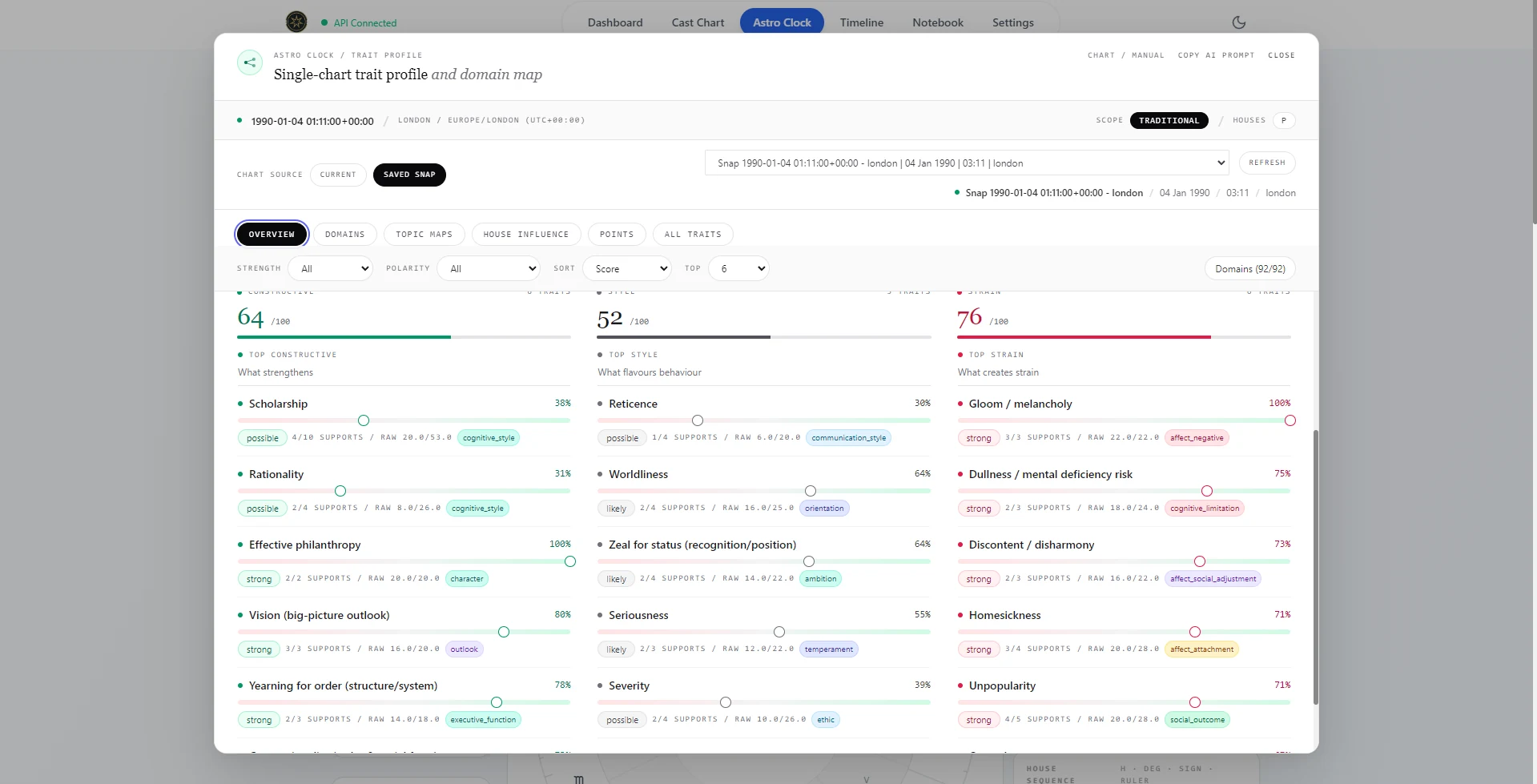Open Notebook in top navigation
The width and height of the screenshot is (1537, 784).
(938, 22)
